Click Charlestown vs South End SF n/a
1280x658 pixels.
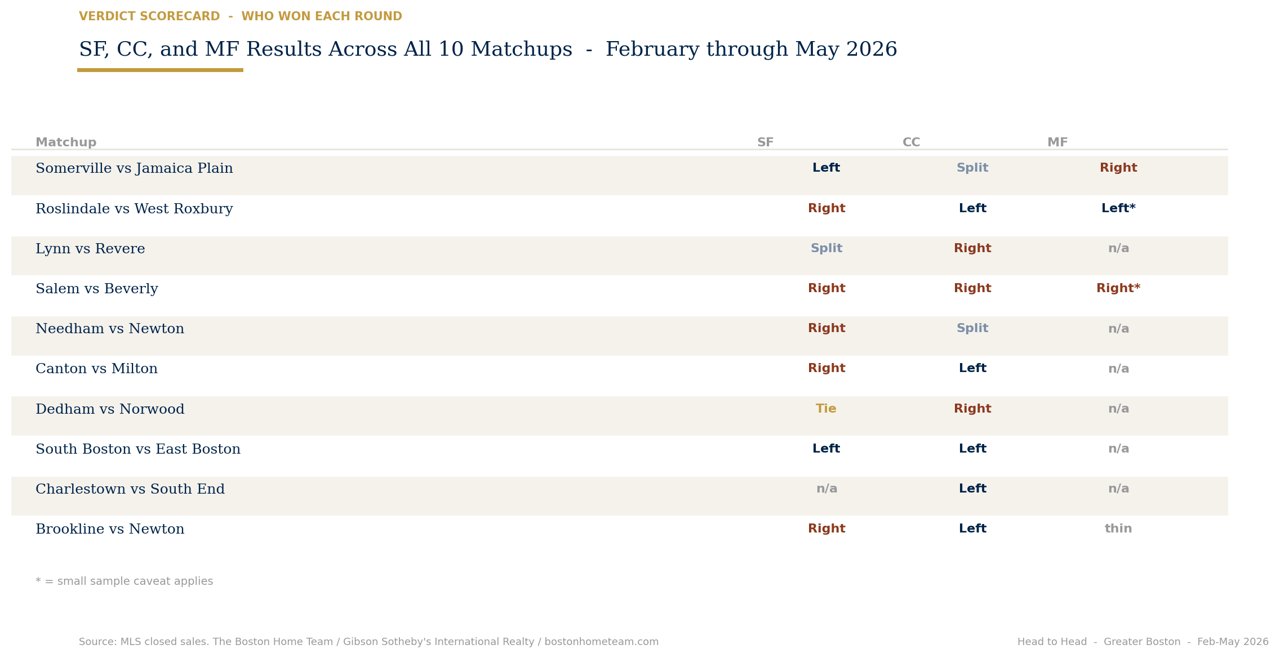click(826, 489)
